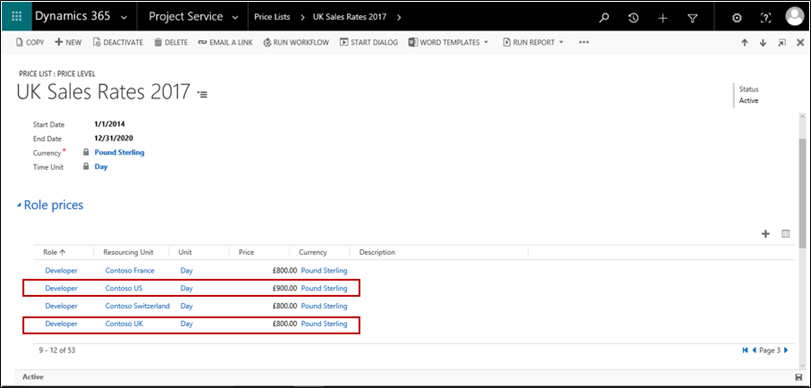811x388 pixels.
Task: Click the £900.00 price cell
Action: pyautogui.click(x=284, y=288)
